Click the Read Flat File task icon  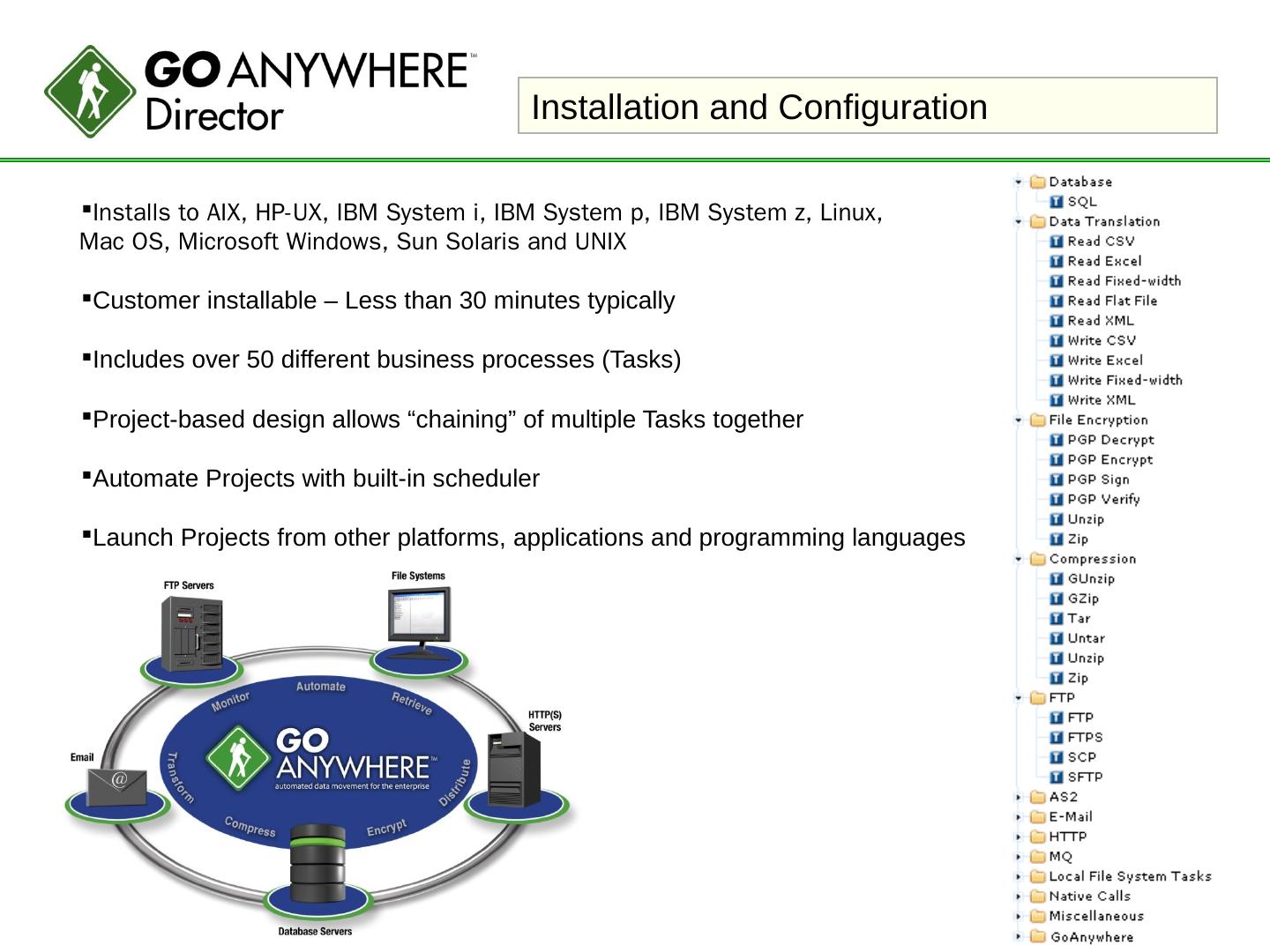(x=1056, y=301)
